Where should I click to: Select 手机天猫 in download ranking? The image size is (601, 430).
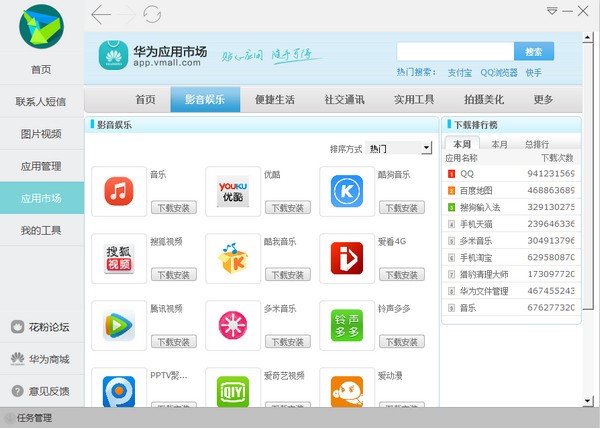click(511, 224)
